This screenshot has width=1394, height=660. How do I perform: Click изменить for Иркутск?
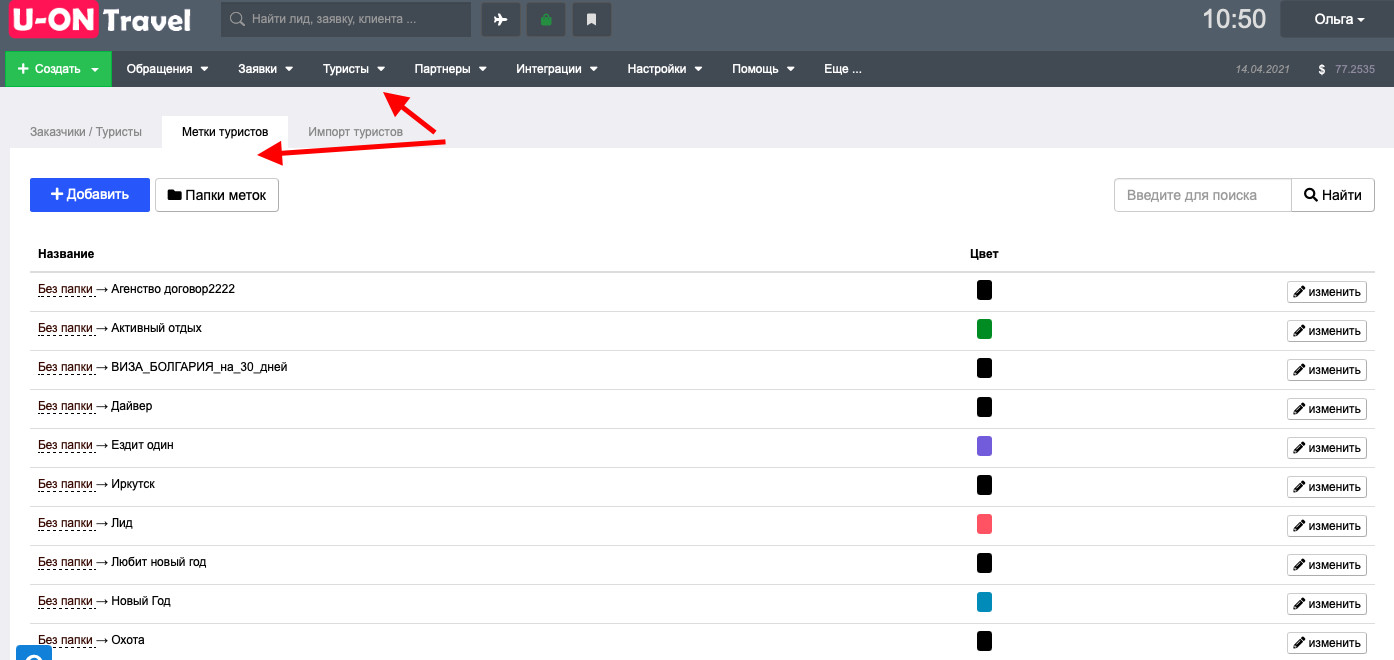[x=1327, y=487]
